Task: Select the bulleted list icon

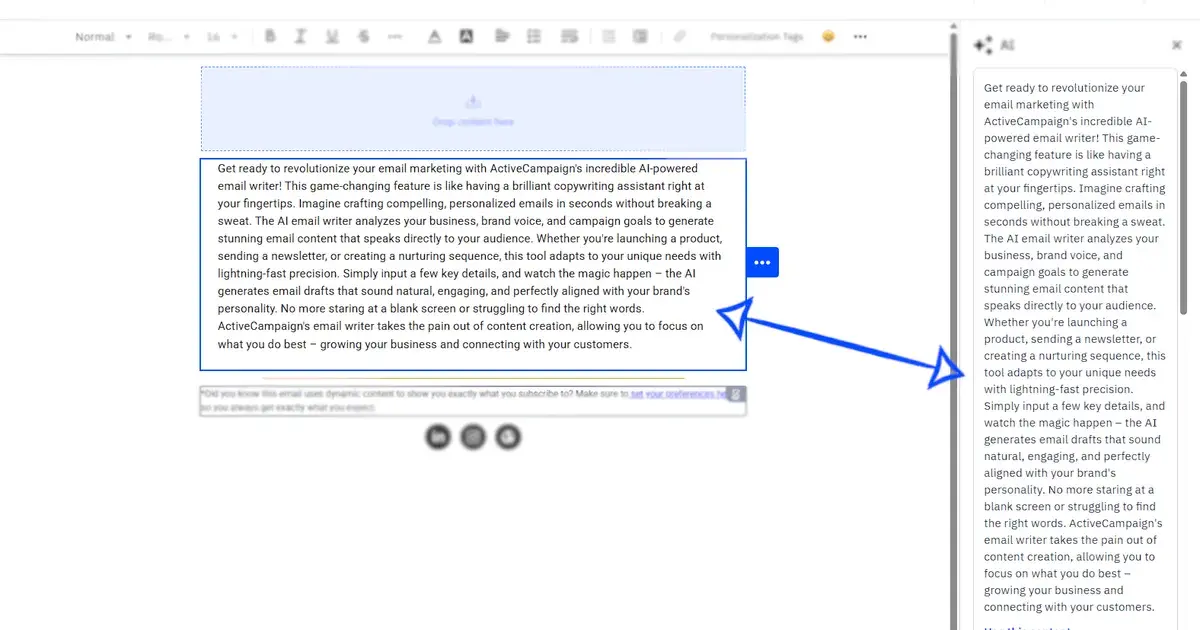Action: pyautogui.click(x=534, y=36)
